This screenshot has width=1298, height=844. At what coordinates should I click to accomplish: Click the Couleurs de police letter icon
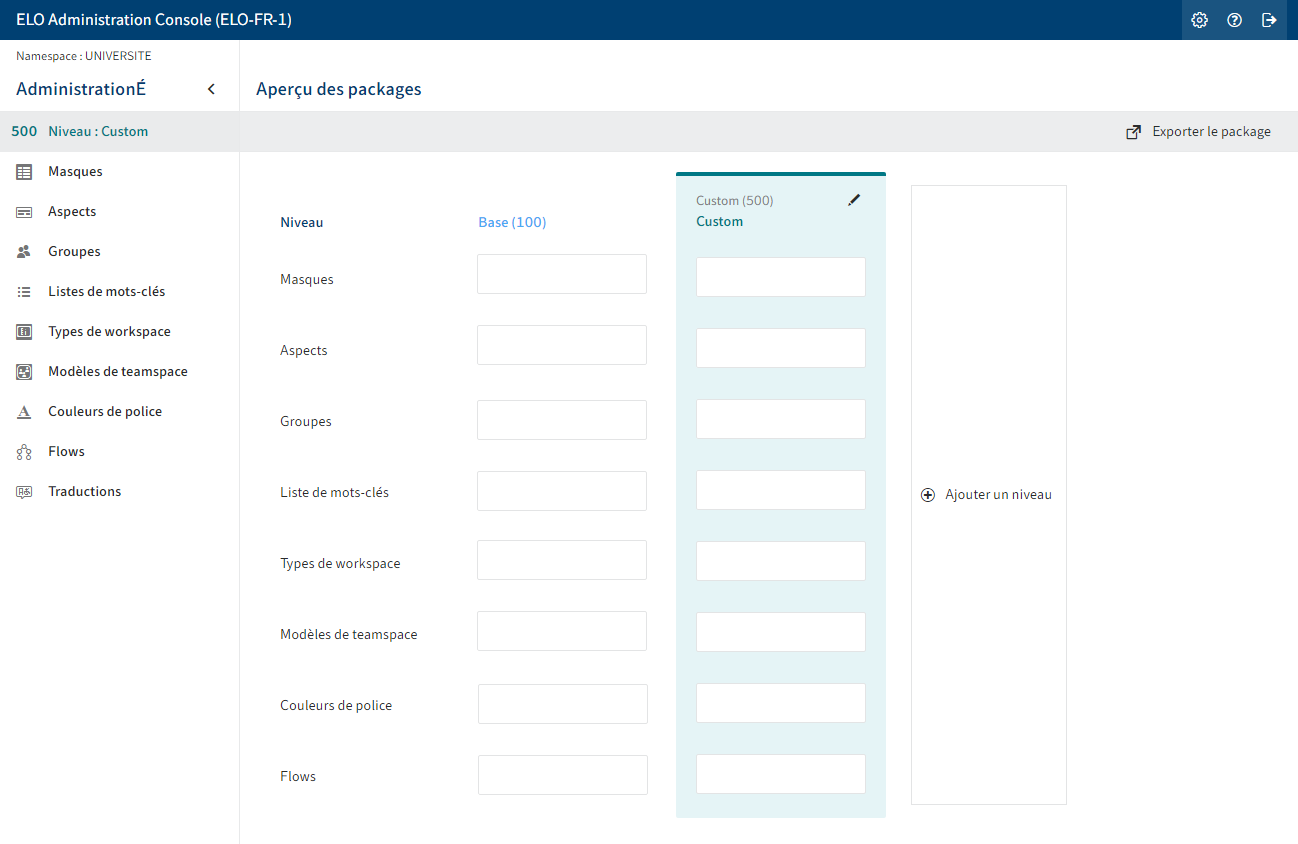(24, 412)
